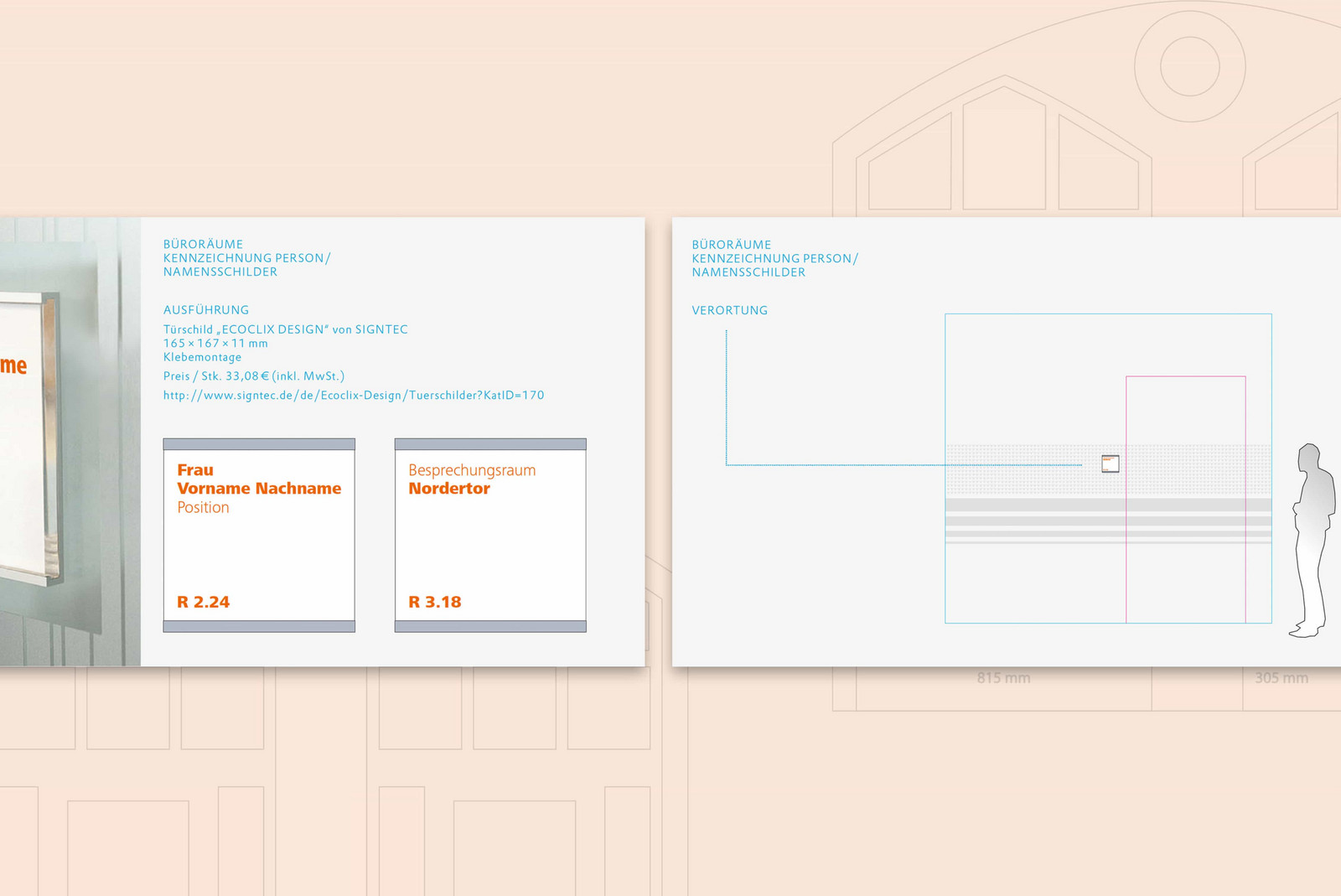This screenshot has width=1341, height=896.
Task: Click the small door sign icon in diagram
Action: coord(1111,464)
